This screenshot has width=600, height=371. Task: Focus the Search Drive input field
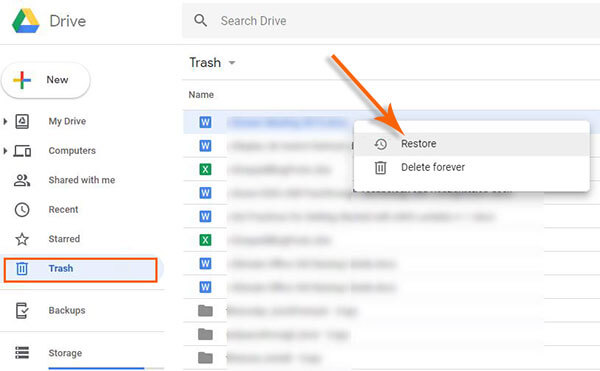(391, 21)
